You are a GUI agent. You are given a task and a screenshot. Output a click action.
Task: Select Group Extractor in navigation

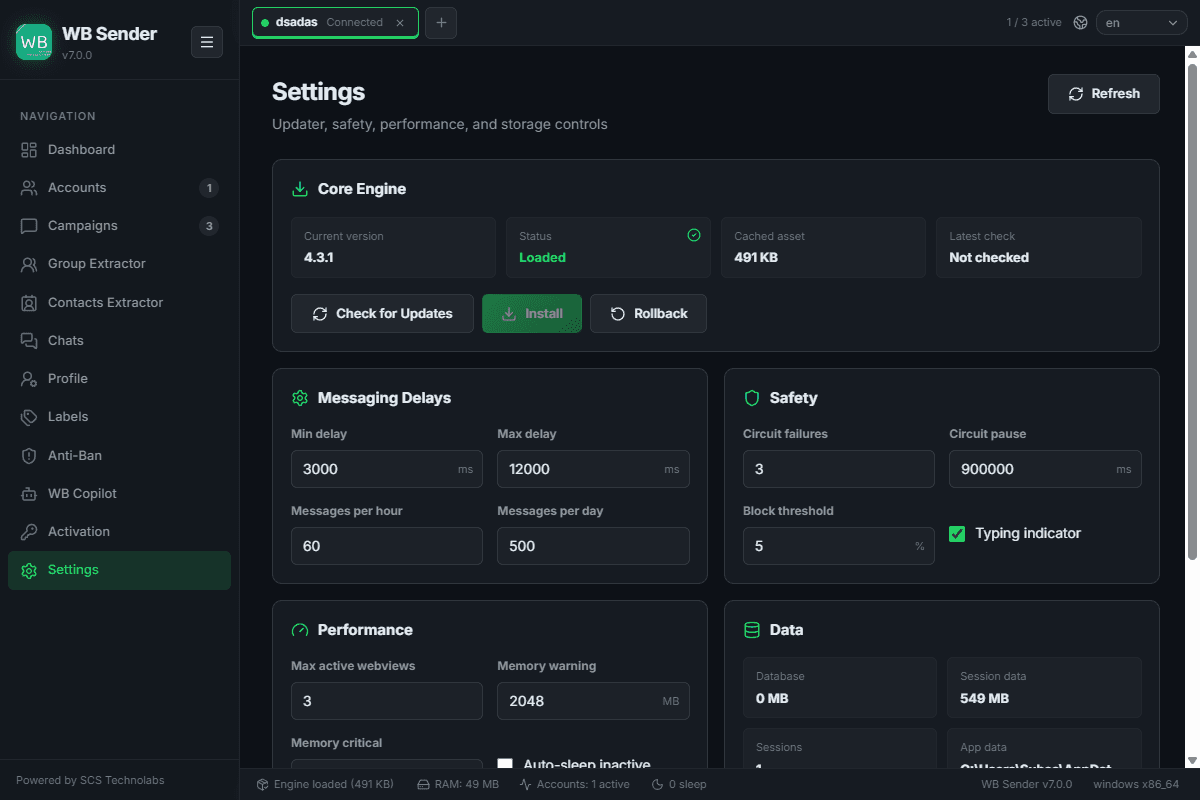[119, 264]
